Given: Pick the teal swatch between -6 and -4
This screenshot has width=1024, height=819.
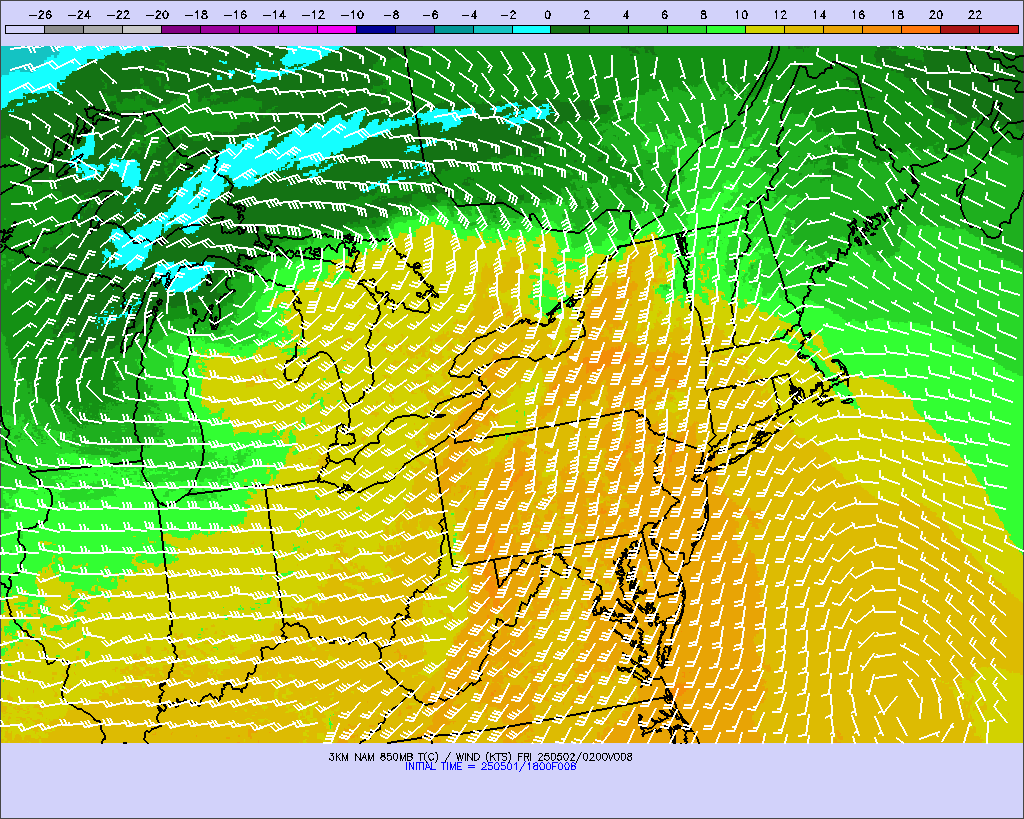Looking at the screenshot, I should click(x=453, y=29).
